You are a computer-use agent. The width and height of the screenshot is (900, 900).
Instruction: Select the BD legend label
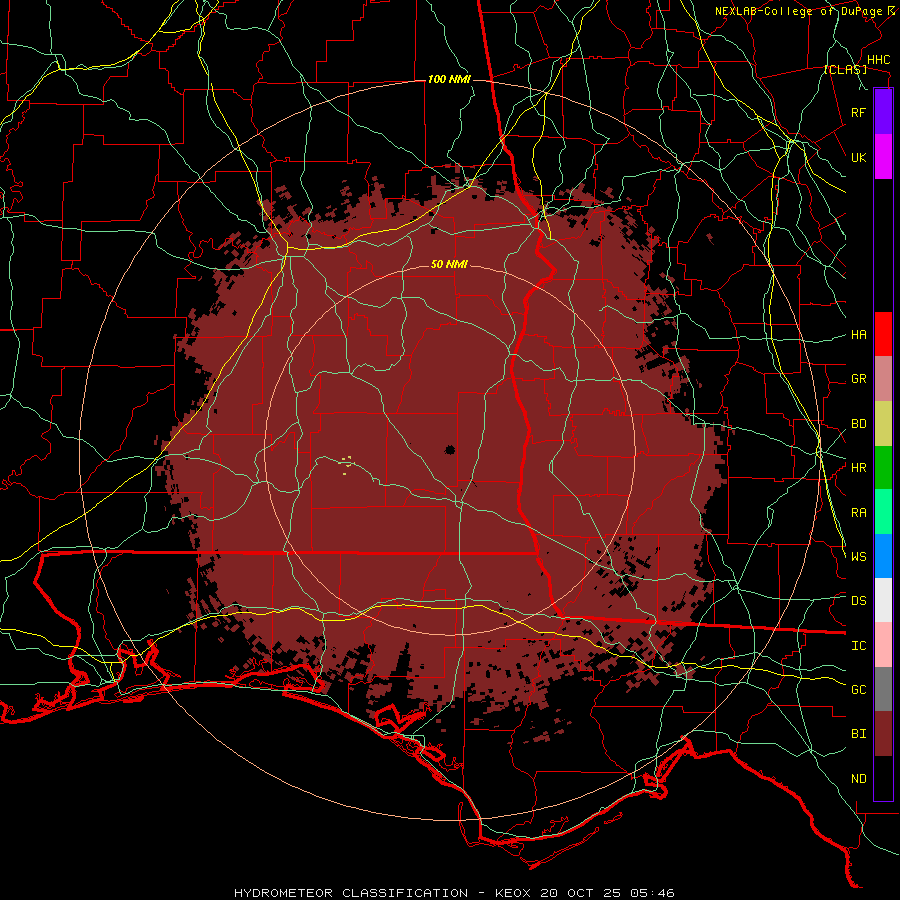coord(859,424)
